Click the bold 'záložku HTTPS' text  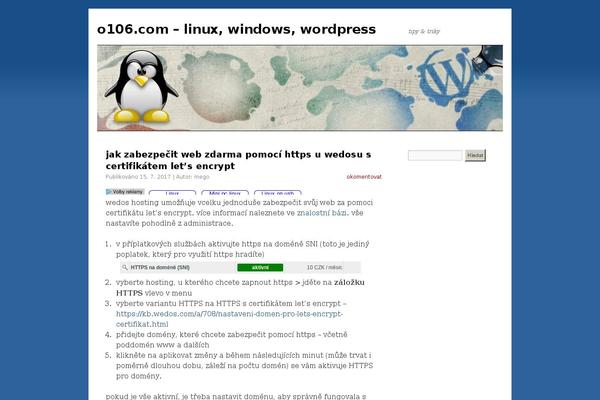[240, 287]
